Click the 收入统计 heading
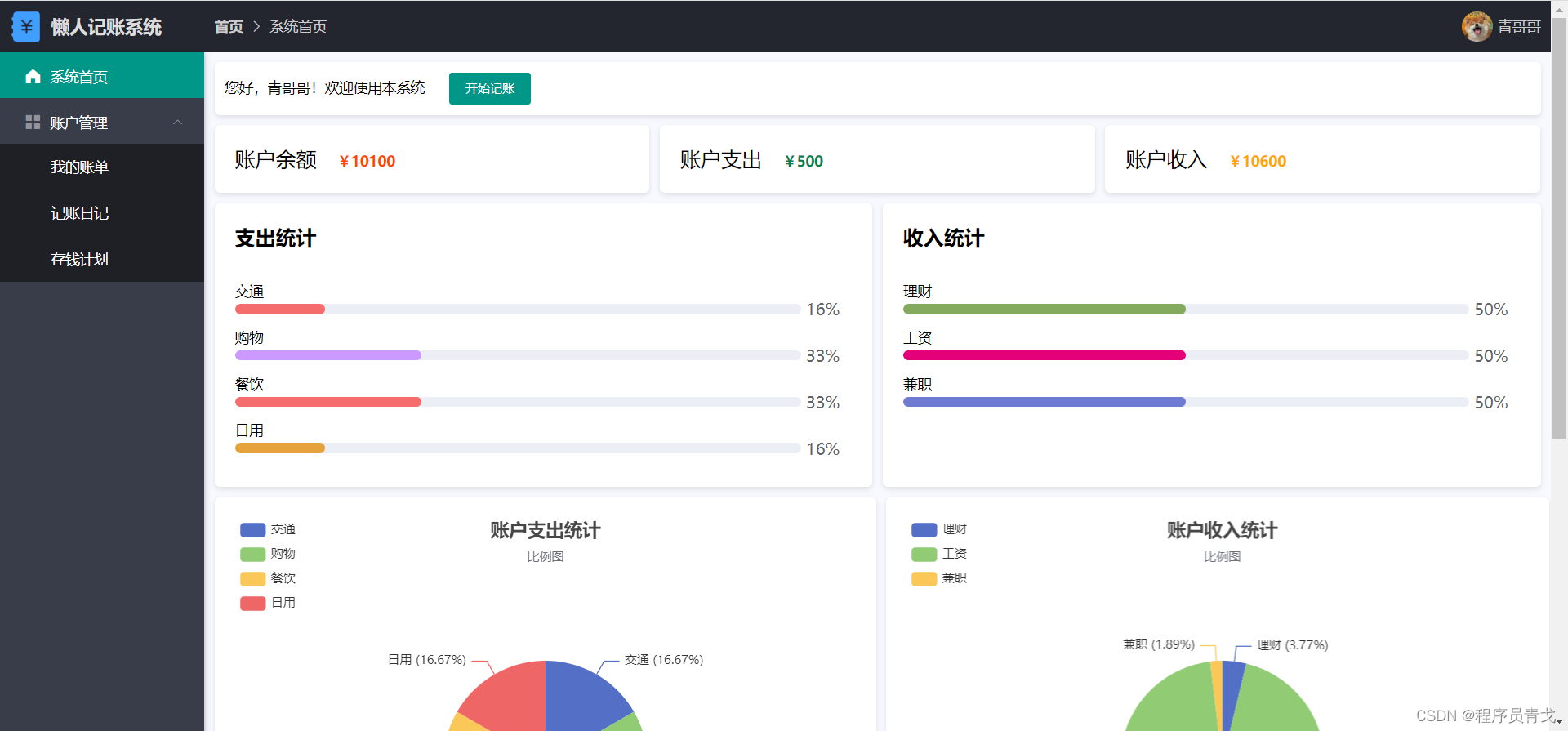The width and height of the screenshot is (1568, 731). click(x=943, y=238)
